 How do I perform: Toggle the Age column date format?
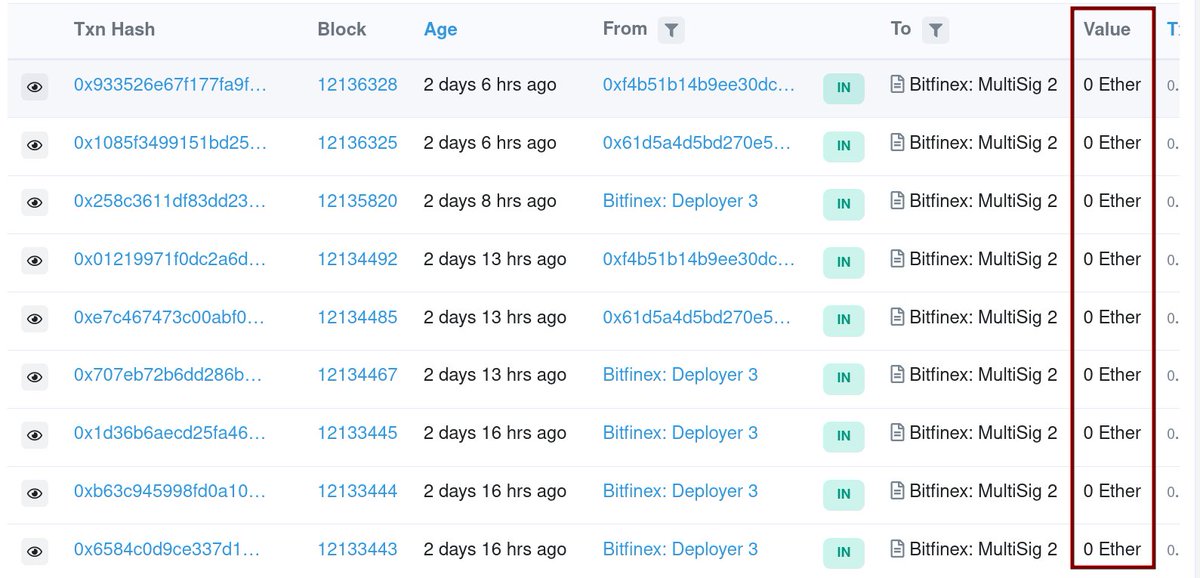pos(440,29)
